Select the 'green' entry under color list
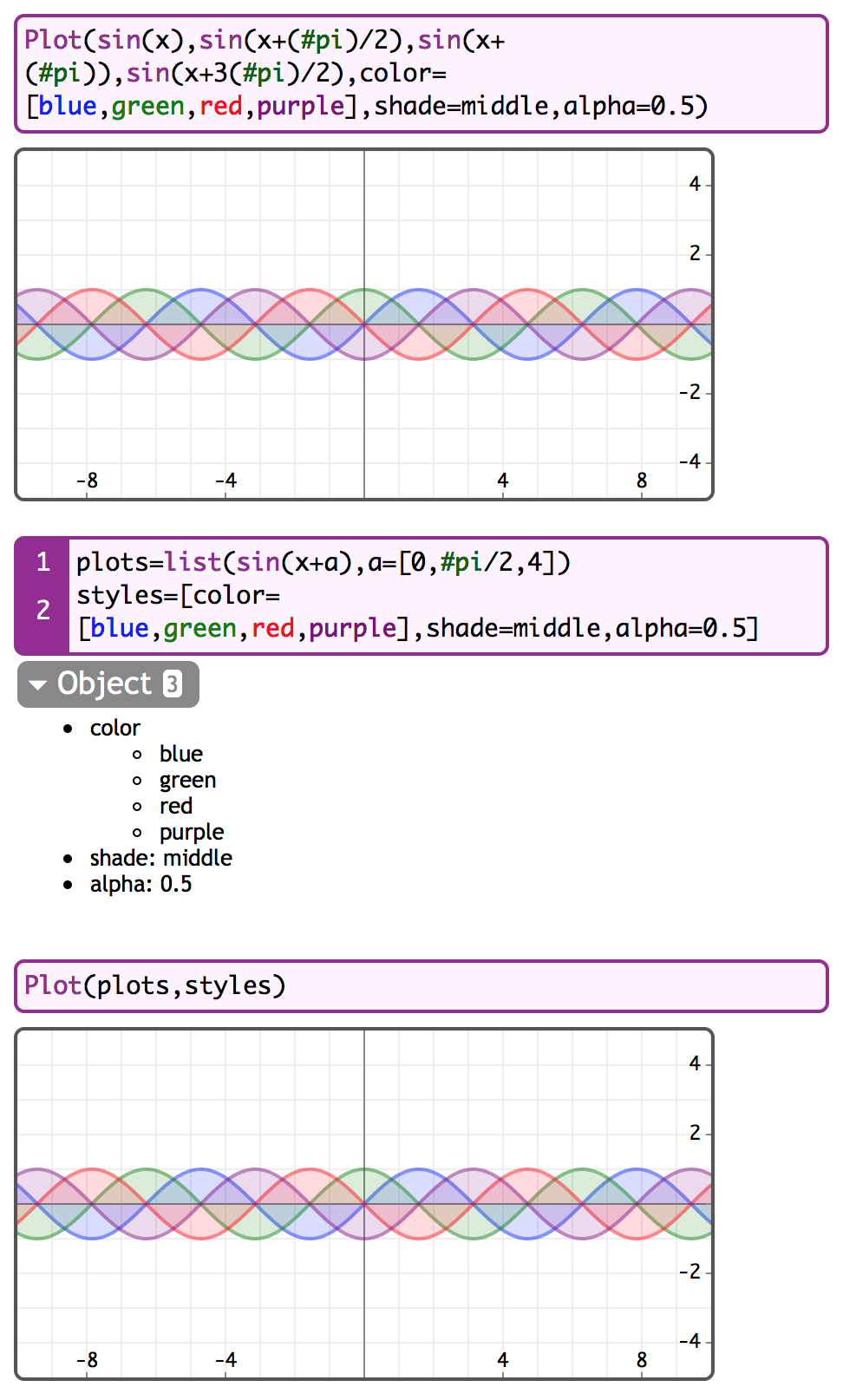Viewport: 843px width, 1400px height. (x=187, y=780)
